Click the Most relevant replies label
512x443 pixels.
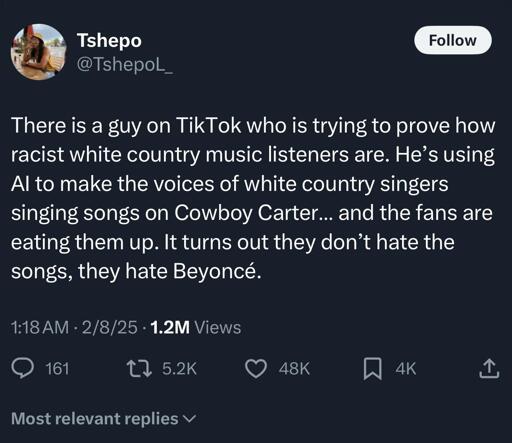pos(95,418)
